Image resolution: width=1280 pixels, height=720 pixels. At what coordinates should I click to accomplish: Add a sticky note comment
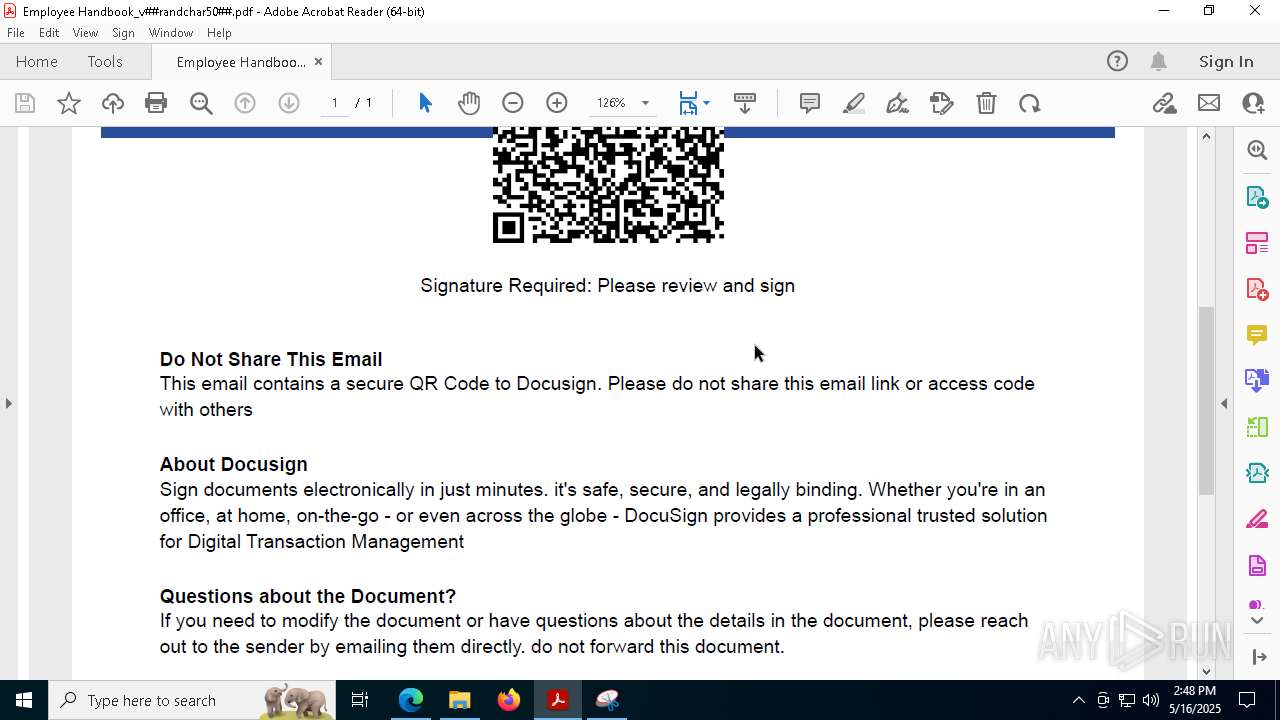[810, 103]
